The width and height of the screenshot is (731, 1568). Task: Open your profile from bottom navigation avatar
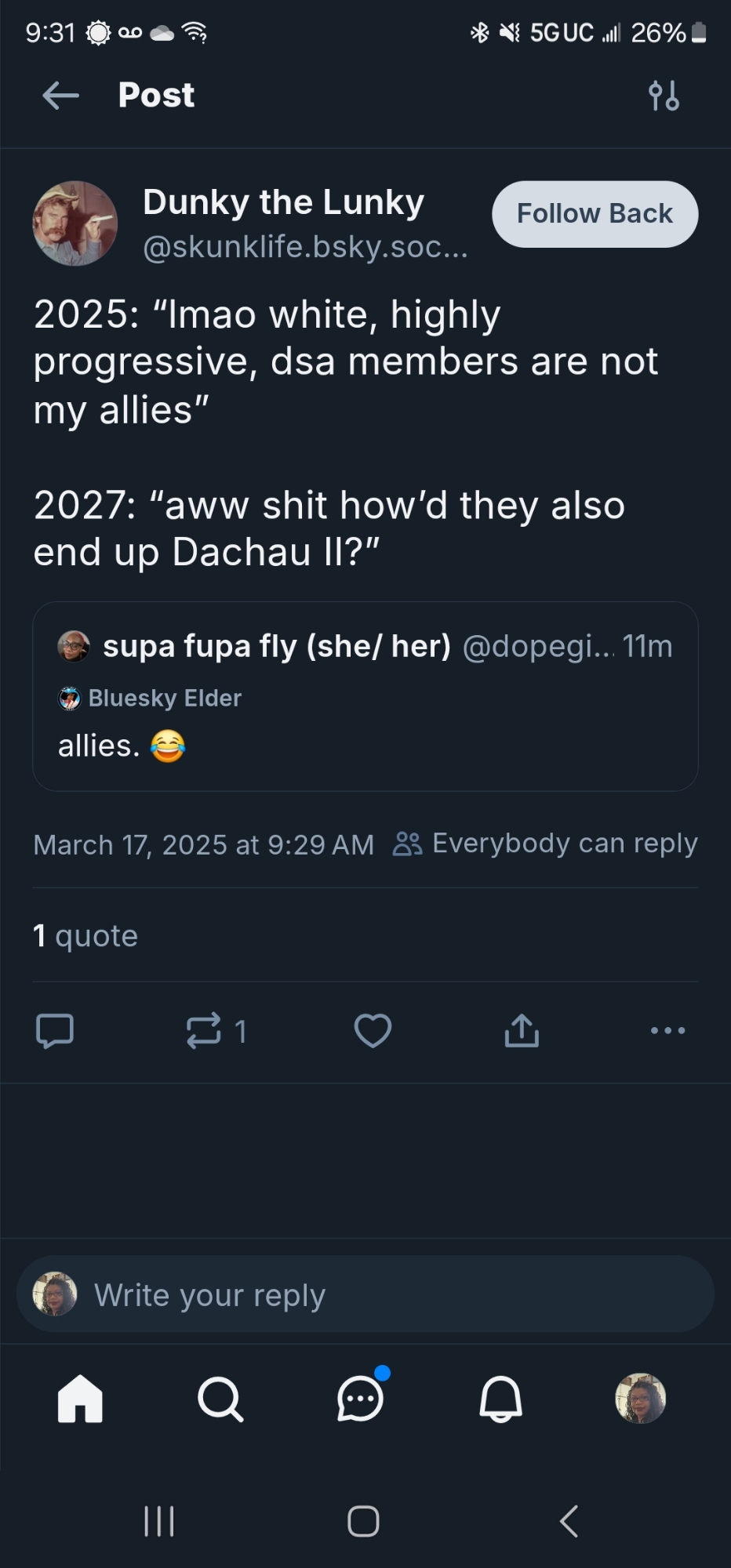coord(640,1398)
